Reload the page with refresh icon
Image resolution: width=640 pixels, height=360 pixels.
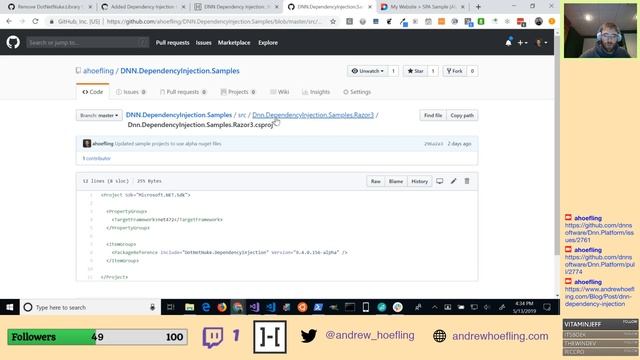pos(35,21)
